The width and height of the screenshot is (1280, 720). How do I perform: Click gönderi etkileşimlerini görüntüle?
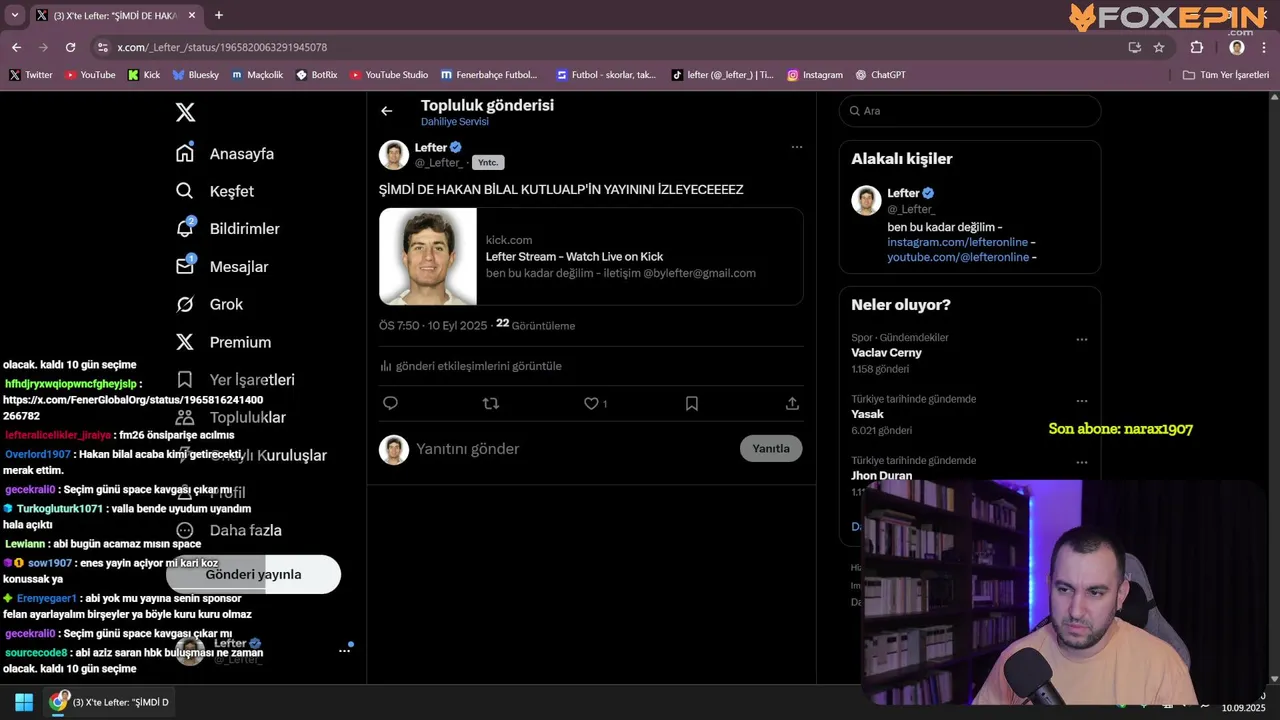pyautogui.click(x=471, y=366)
